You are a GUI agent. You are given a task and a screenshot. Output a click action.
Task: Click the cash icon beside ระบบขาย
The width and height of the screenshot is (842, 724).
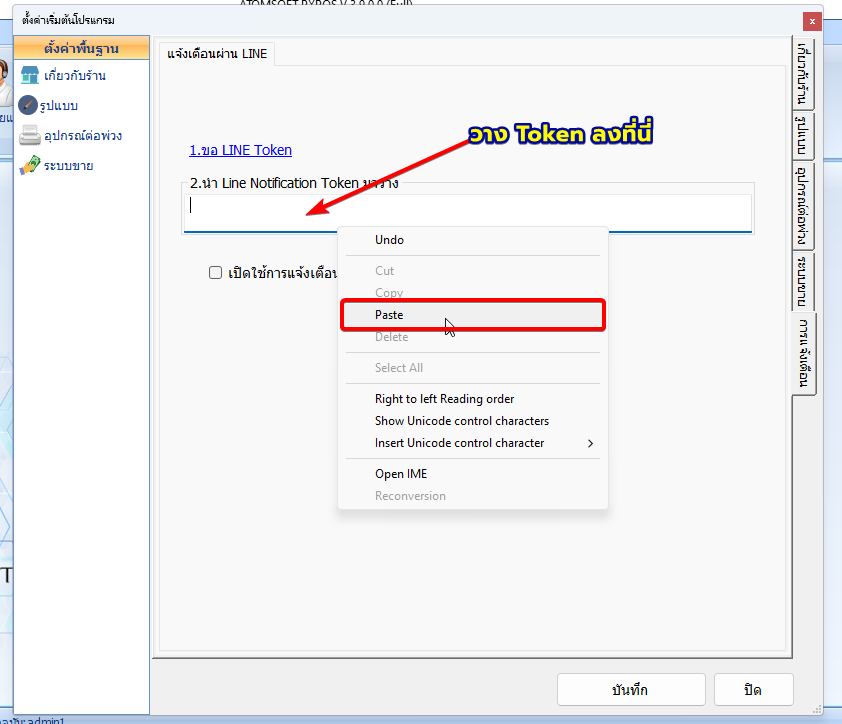click(x=30, y=165)
